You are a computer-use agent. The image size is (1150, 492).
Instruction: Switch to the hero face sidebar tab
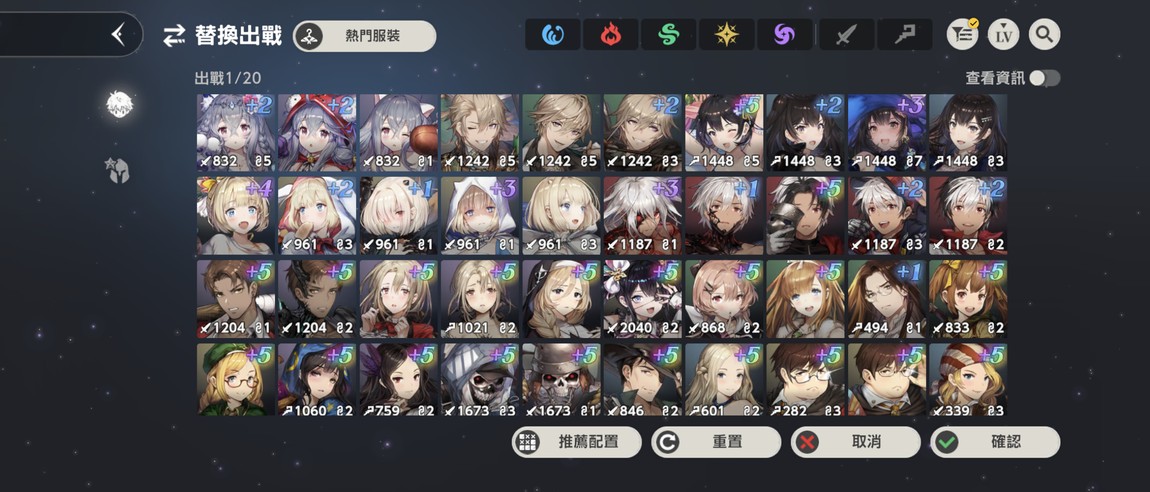pyautogui.click(x=119, y=105)
